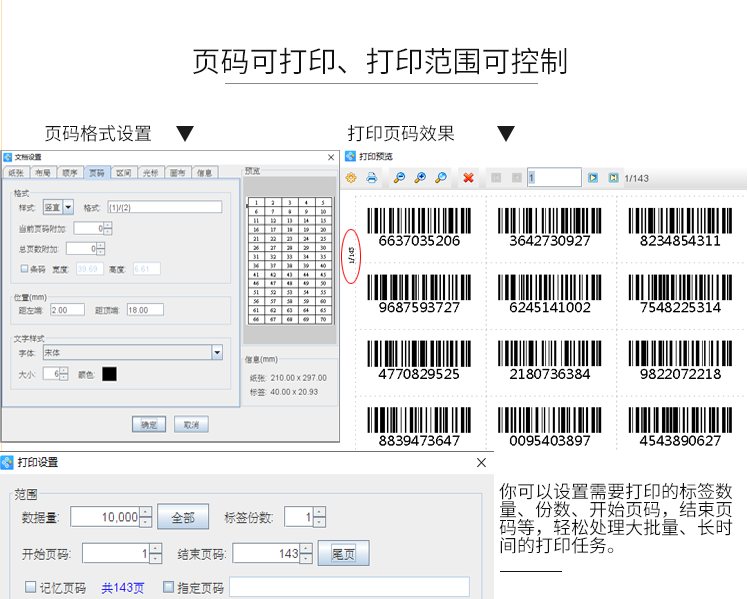Viewport: 748px width, 599px height.
Task: Open the 样式 dropdown showing 竖直
Action: (x=68, y=207)
